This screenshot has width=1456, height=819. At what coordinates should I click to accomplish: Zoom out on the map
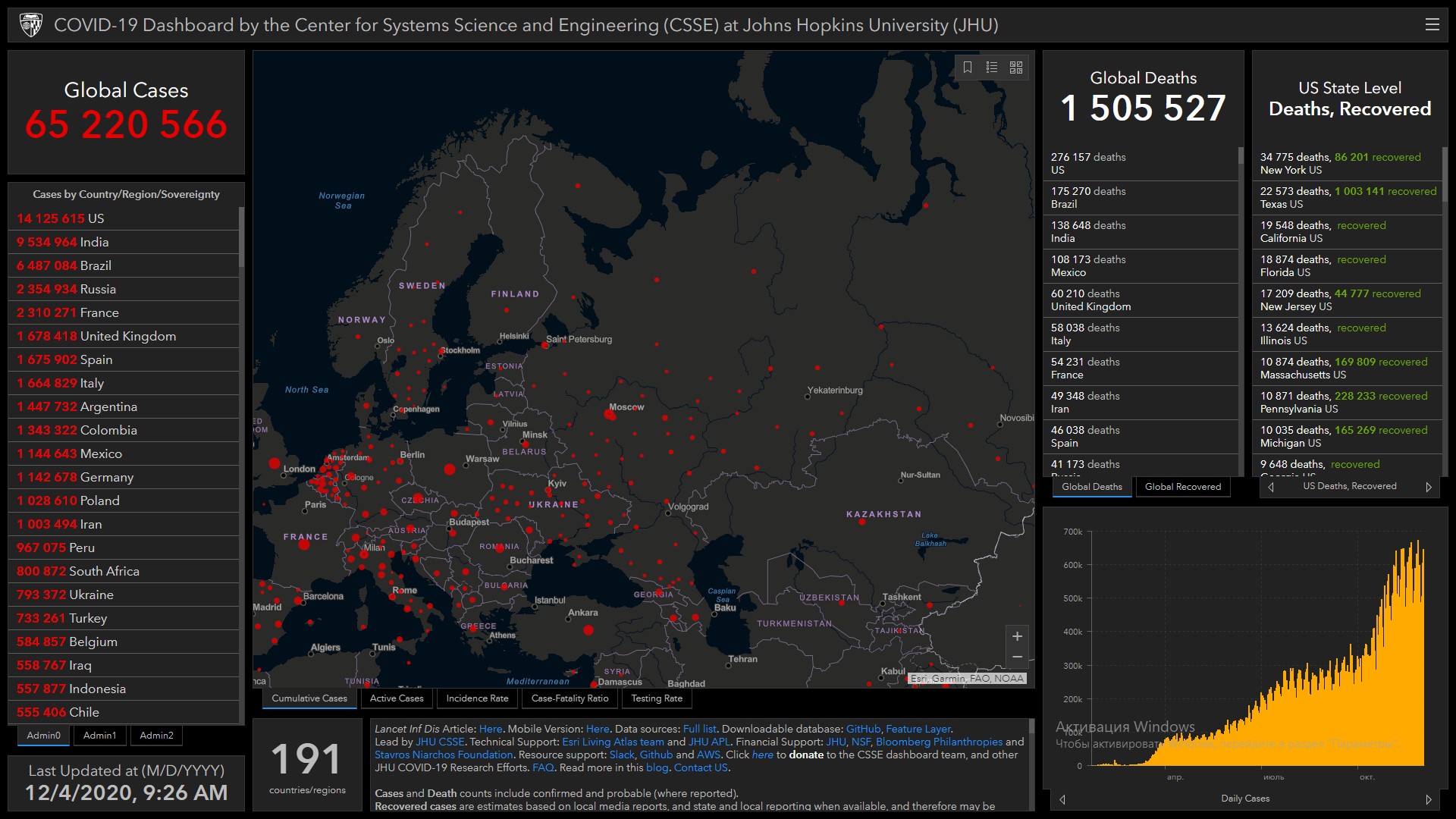[1017, 657]
